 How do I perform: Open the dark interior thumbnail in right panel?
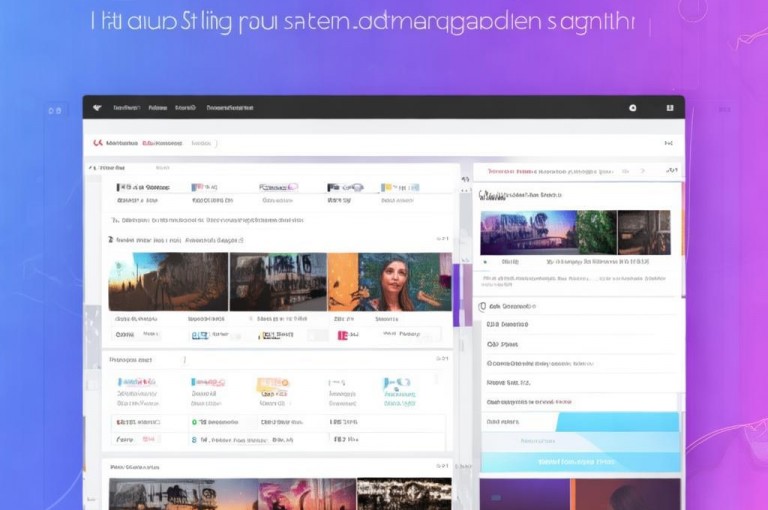[644, 232]
